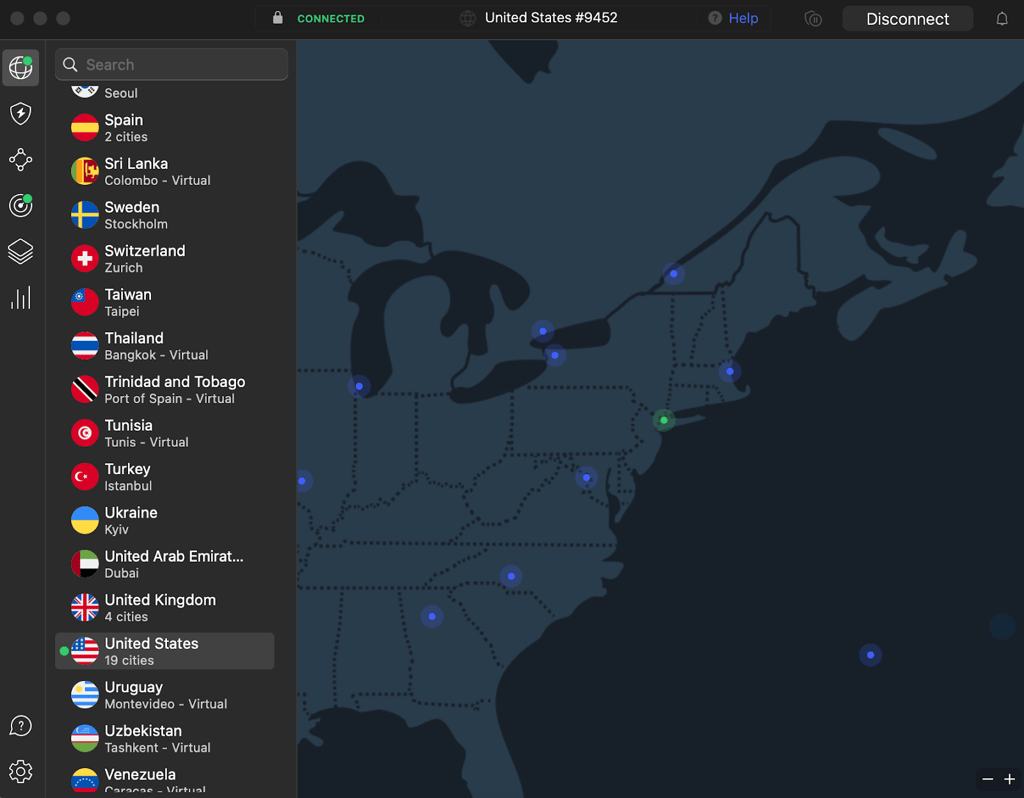1024x798 pixels.
Task: Click the Thailand flag icon
Action: [85, 345]
